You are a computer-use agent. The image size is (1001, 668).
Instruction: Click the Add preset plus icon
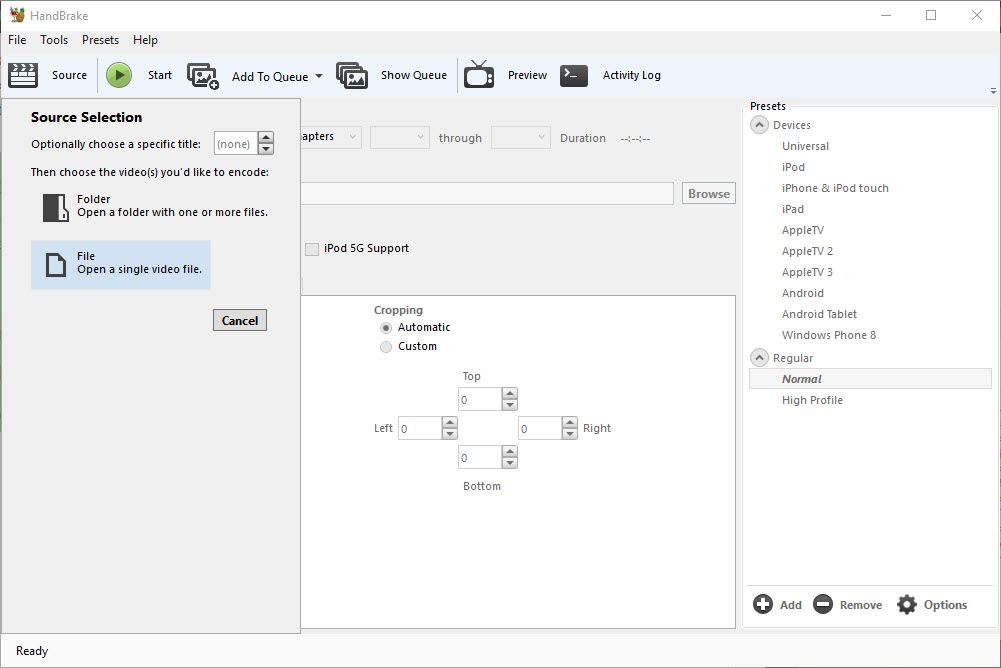pos(763,604)
